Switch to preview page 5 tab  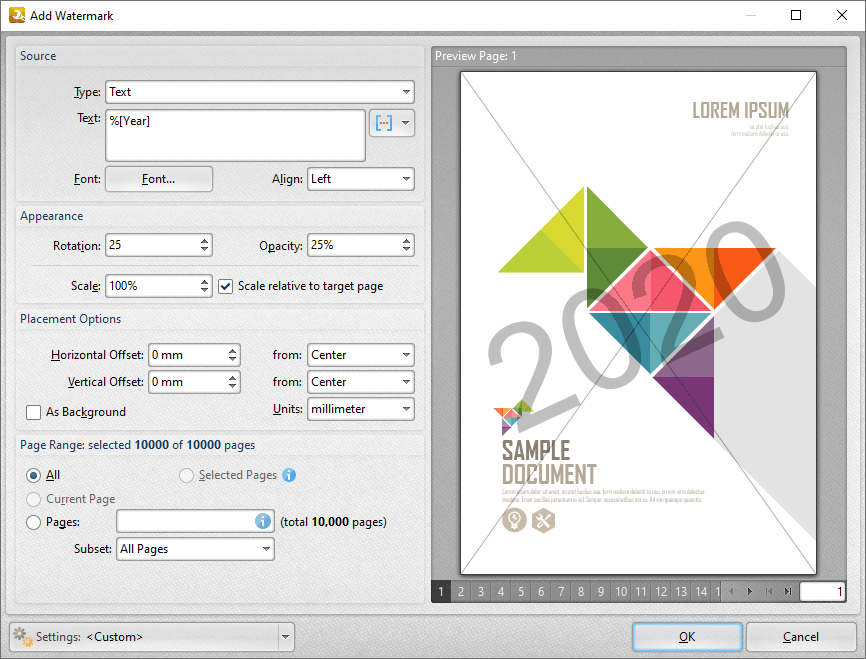521,592
